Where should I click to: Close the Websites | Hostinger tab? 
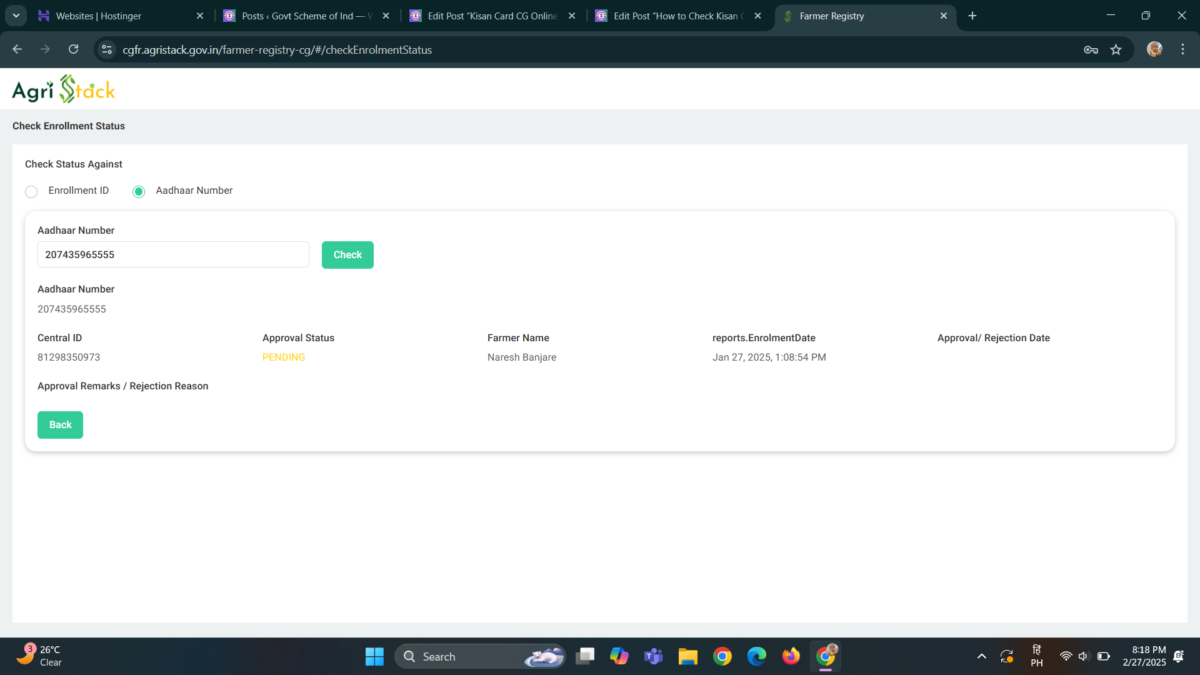pyautogui.click(x=199, y=16)
